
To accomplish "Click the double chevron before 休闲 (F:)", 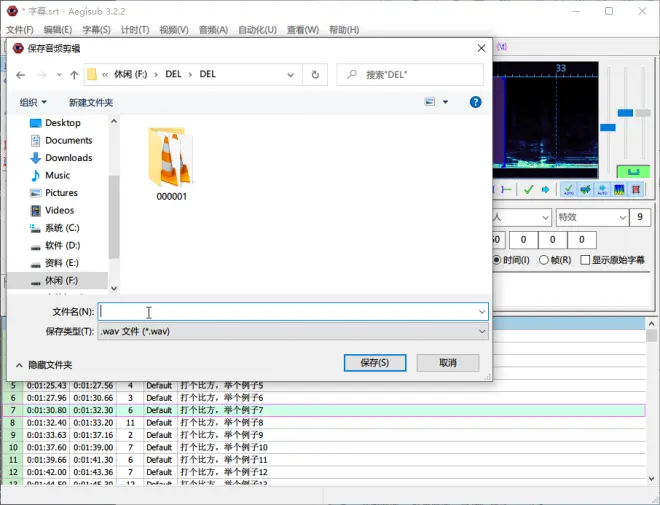I will (105, 75).
